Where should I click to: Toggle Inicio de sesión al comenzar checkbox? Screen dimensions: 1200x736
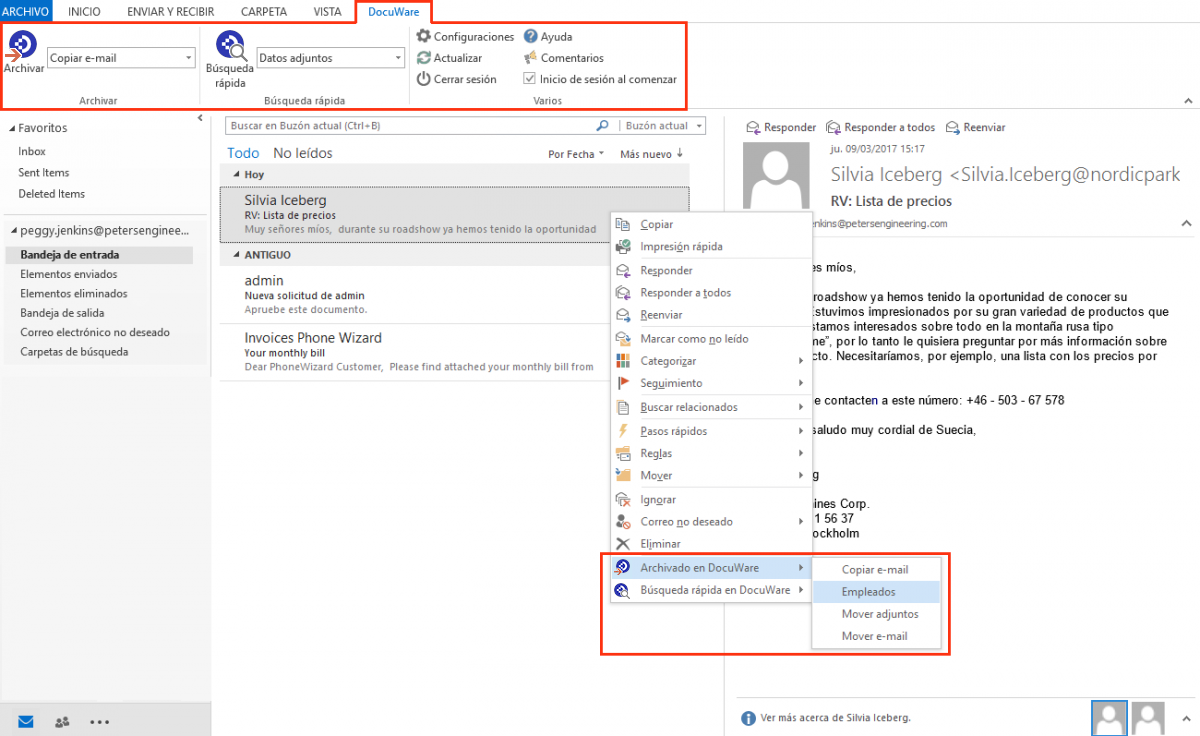point(531,79)
